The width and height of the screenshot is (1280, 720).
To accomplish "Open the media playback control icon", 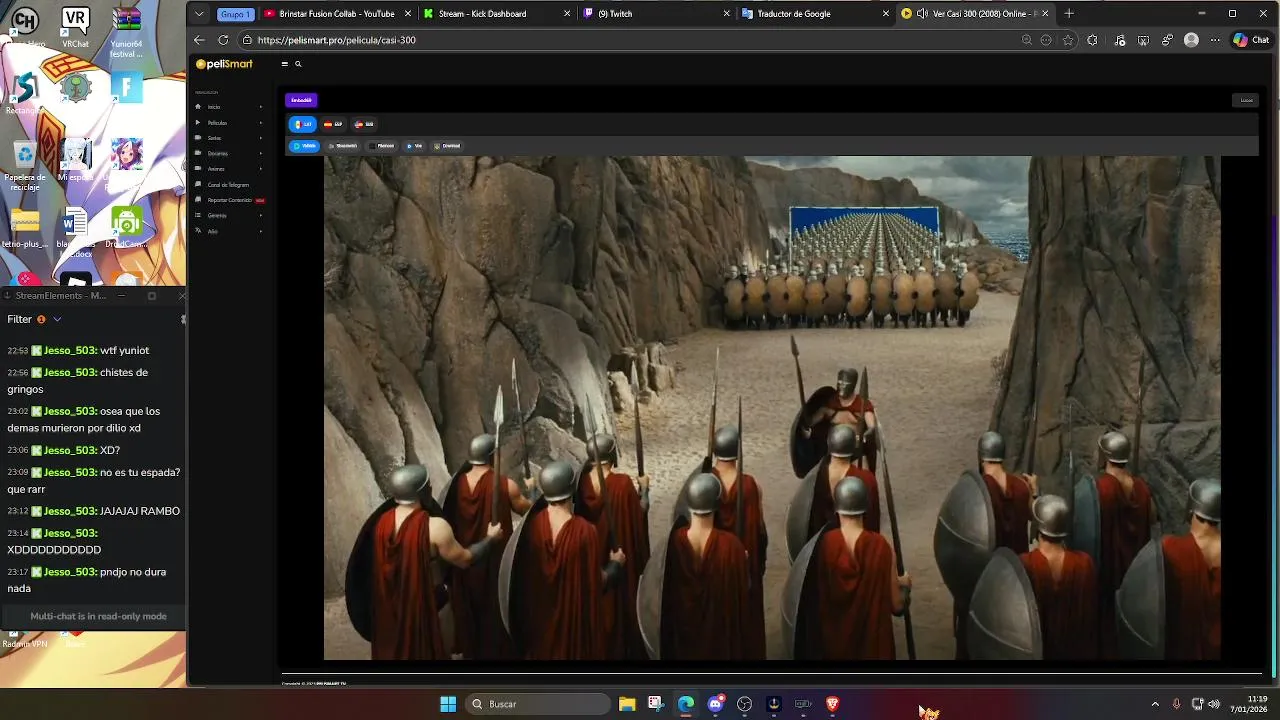I will pyautogui.click(x=1119, y=40).
